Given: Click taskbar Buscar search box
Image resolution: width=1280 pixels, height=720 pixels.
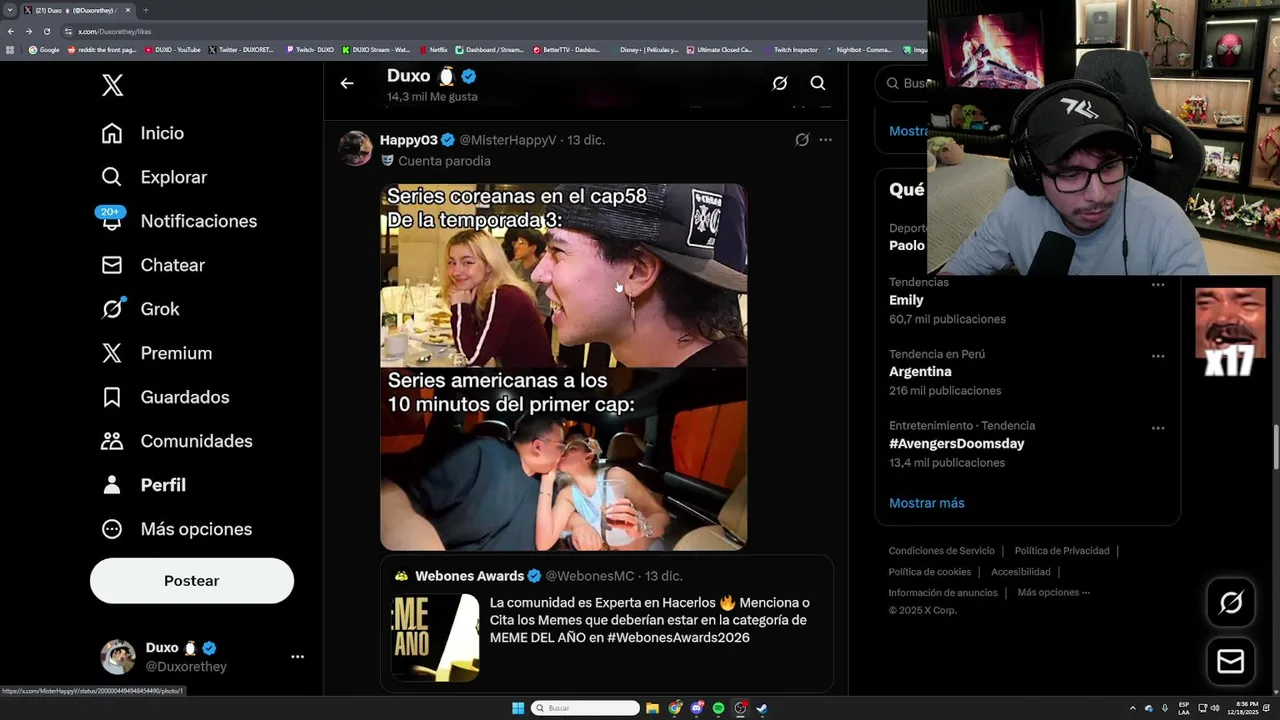Looking at the screenshot, I should click(585, 708).
